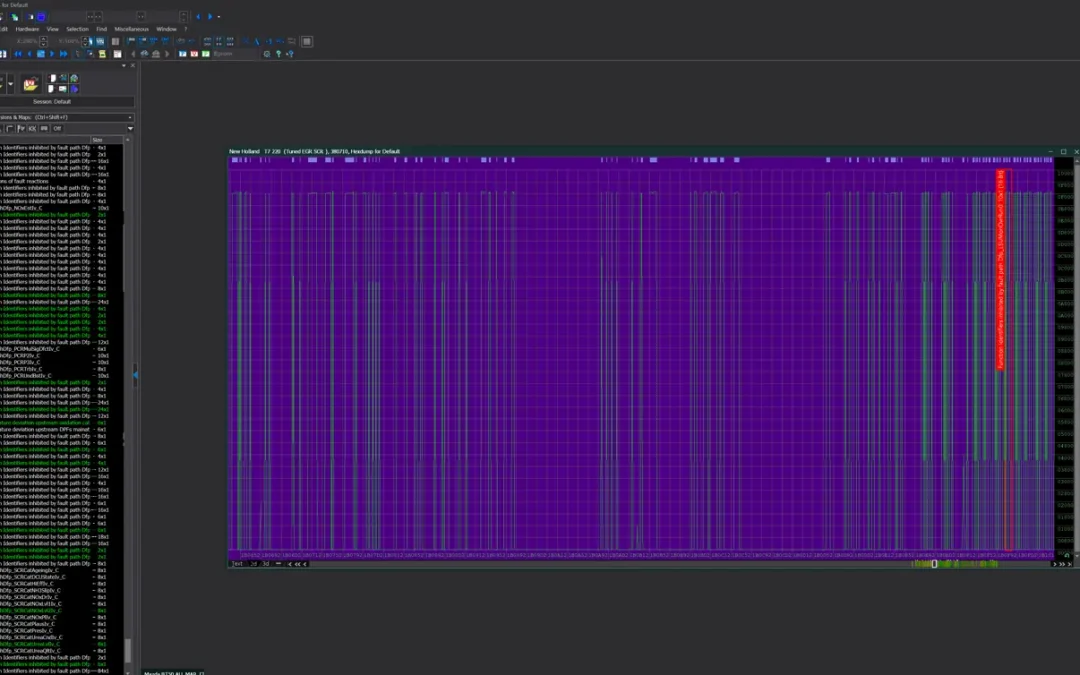Click the red square toolbar icon
The height and width of the screenshot is (675, 1080).
click(194, 54)
